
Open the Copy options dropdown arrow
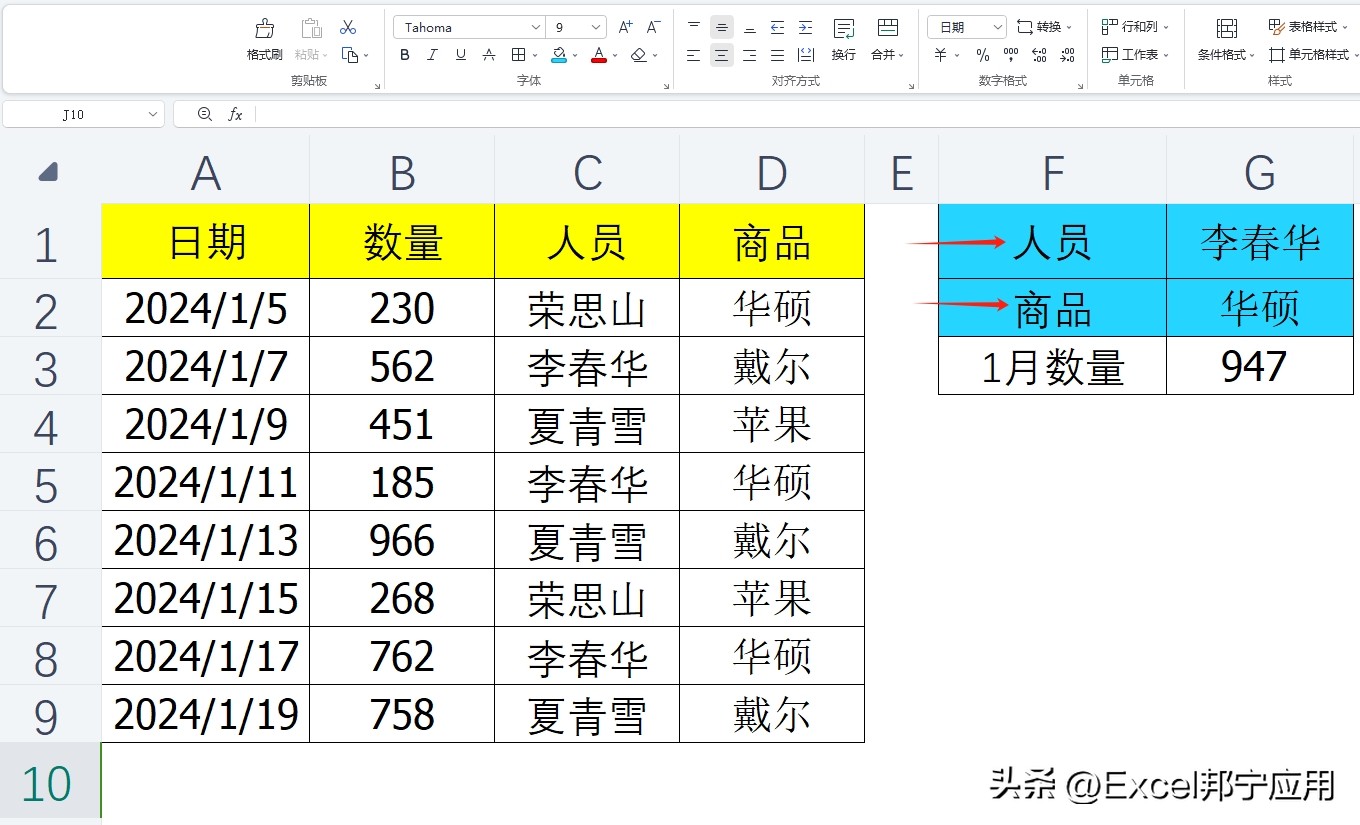366,56
